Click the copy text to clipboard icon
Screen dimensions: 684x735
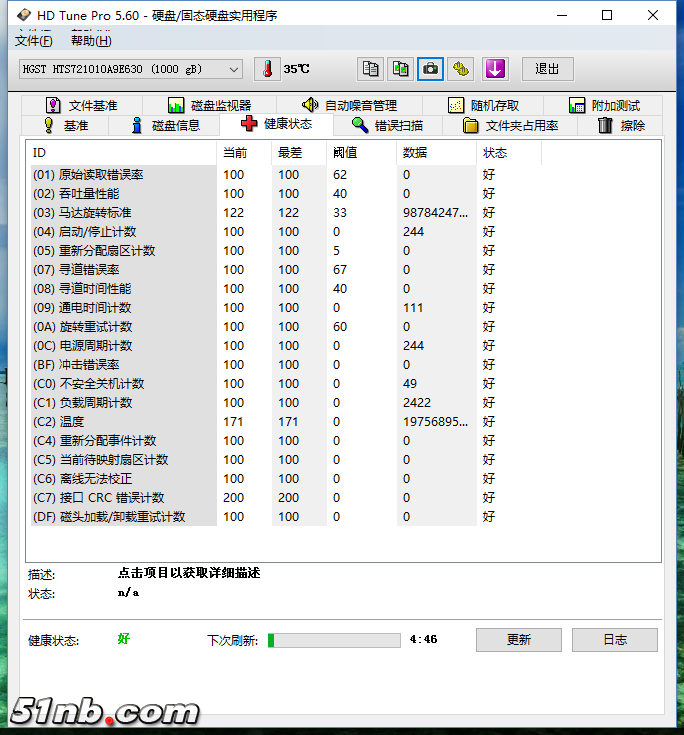[x=371, y=69]
